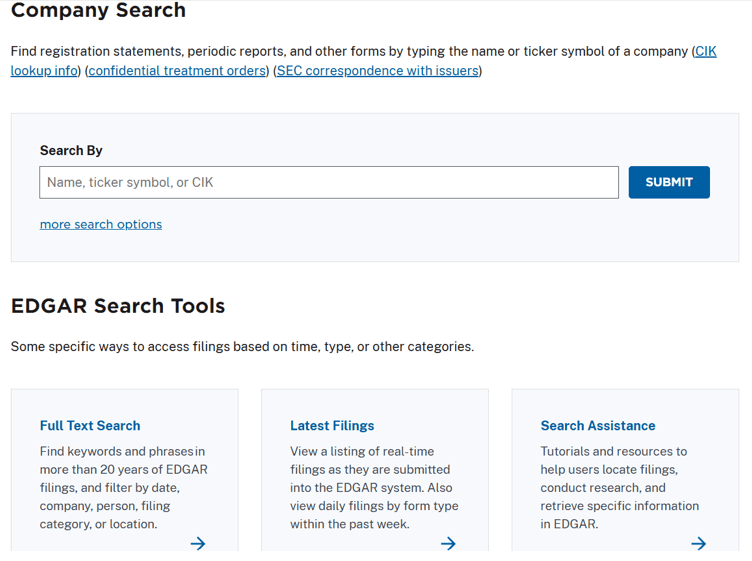Open the Search Assistance title link

(598, 425)
